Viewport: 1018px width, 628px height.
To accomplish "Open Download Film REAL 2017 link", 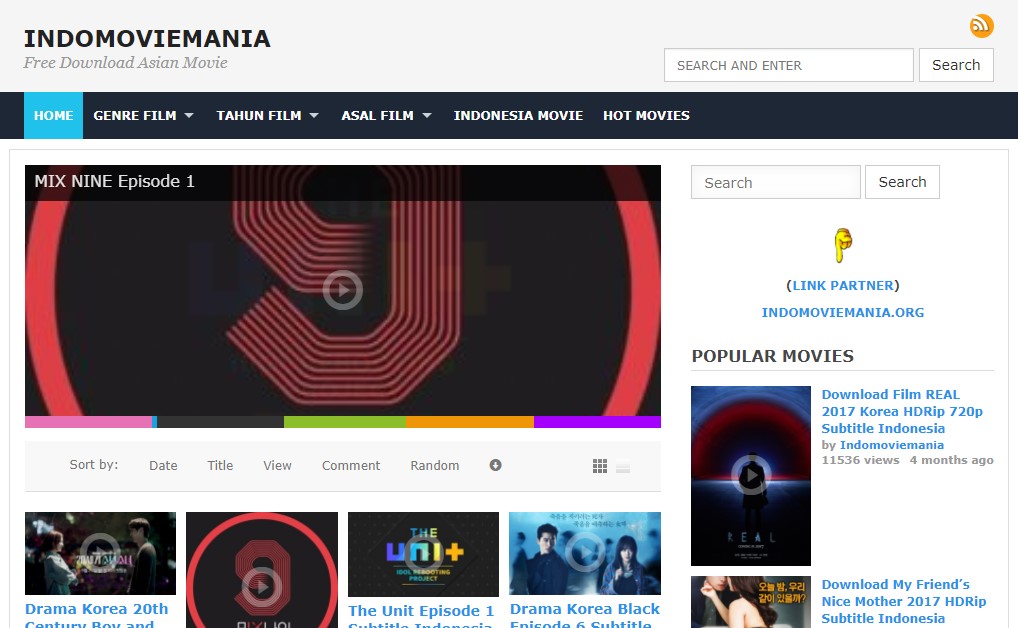I will click(902, 411).
